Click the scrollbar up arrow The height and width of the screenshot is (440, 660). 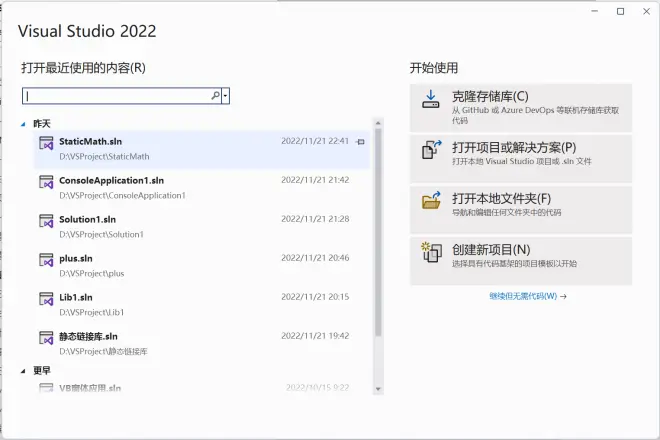[378, 123]
